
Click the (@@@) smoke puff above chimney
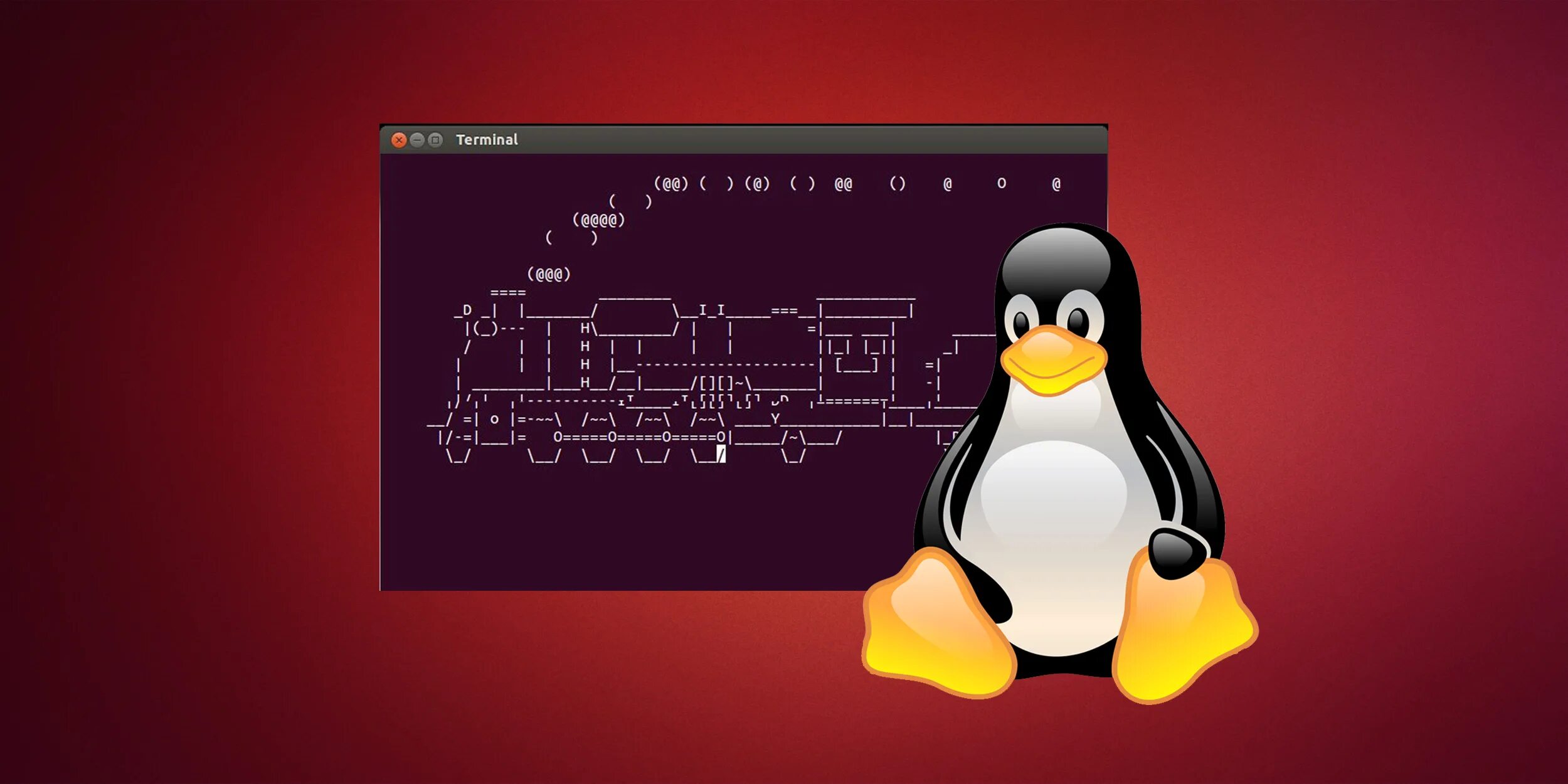click(549, 274)
